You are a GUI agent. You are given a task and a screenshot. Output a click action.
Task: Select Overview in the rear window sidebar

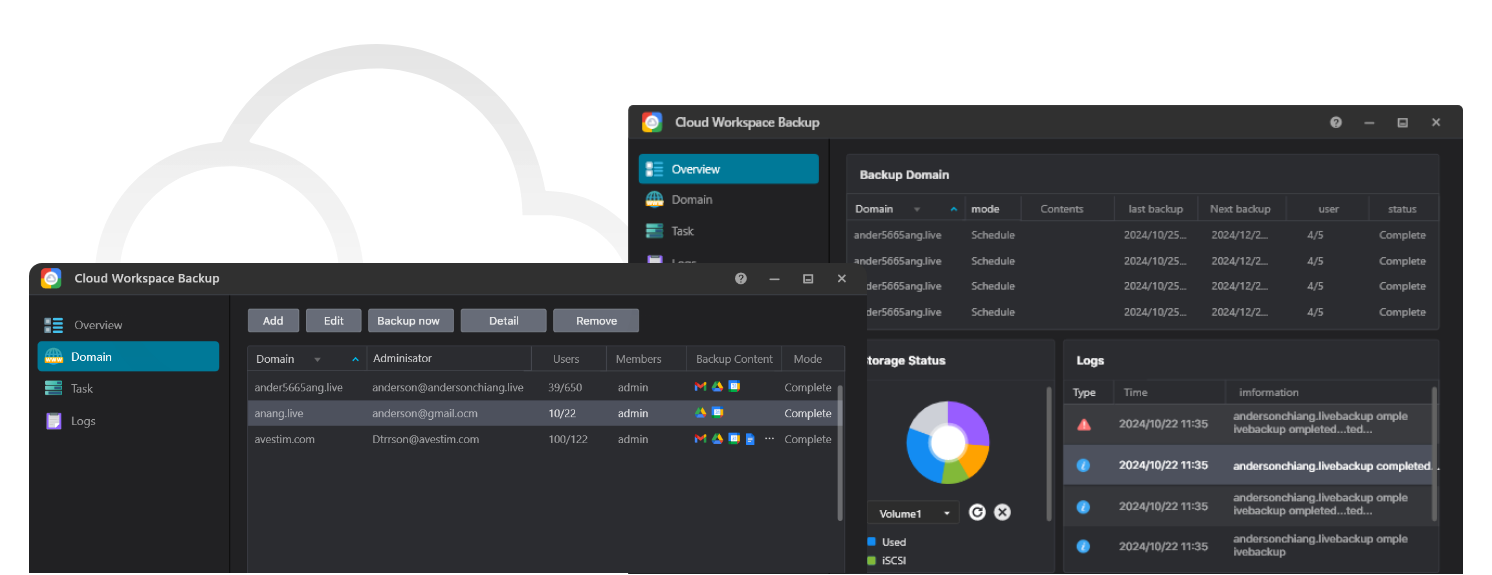pyautogui.click(x=729, y=169)
